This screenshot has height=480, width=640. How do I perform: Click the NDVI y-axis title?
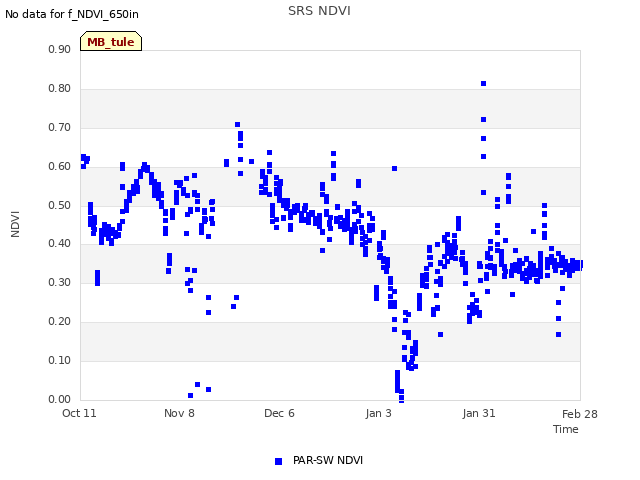click(x=15, y=224)
